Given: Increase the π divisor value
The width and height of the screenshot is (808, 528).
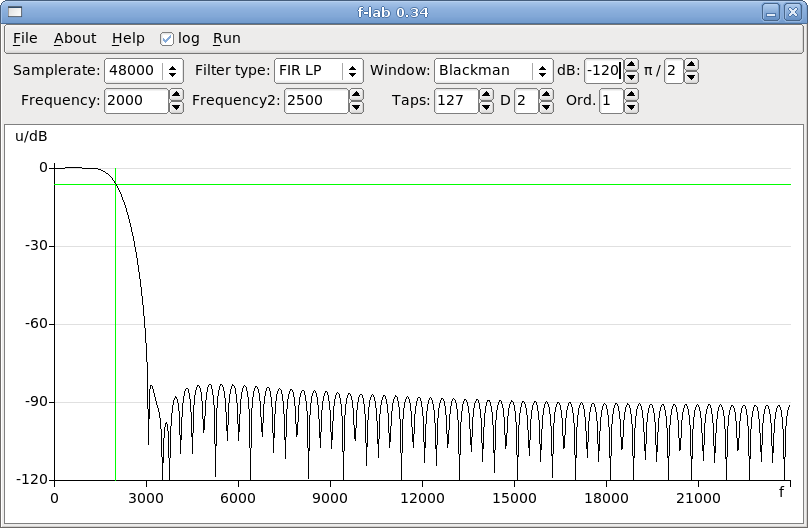Looking at the screenshot, I should (691, 65).
